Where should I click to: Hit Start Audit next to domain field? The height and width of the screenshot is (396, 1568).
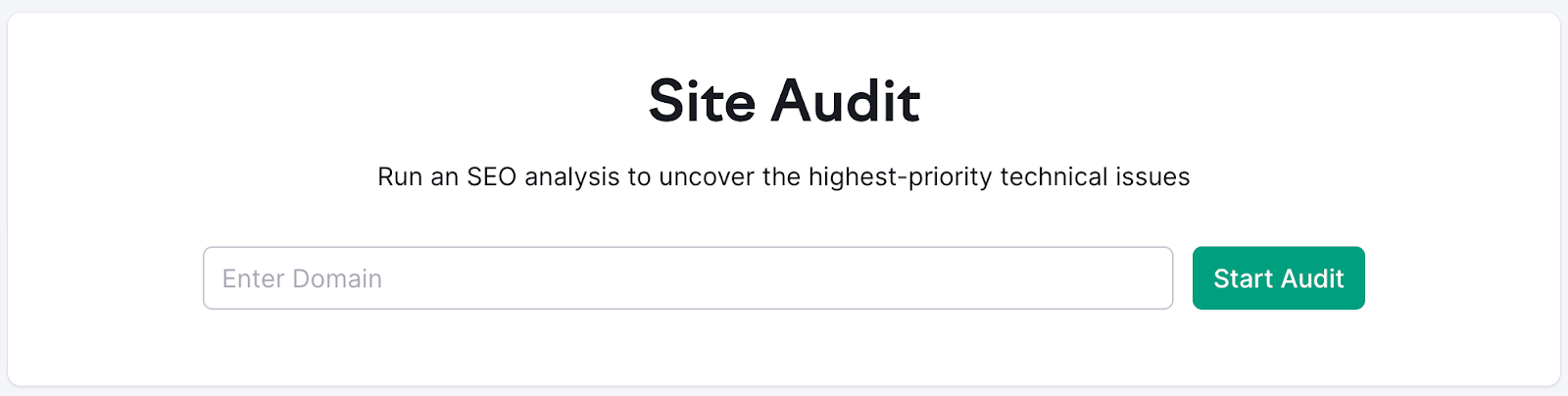pos(1278,278)
